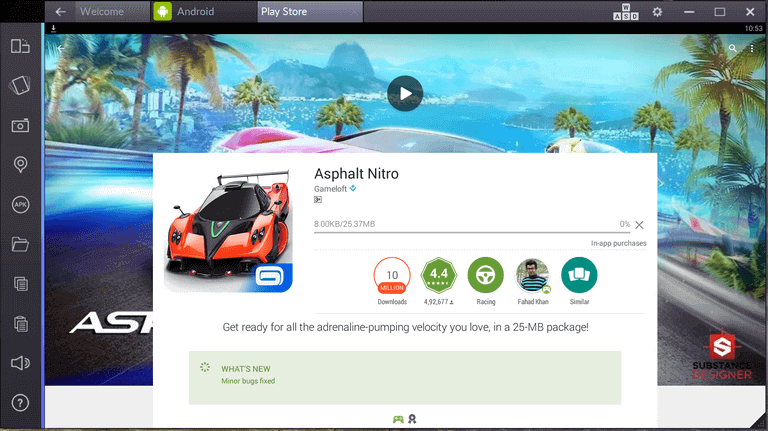The image size is (768, 431).
Task: Open the What's New section
Action: (x=405, y=378)
